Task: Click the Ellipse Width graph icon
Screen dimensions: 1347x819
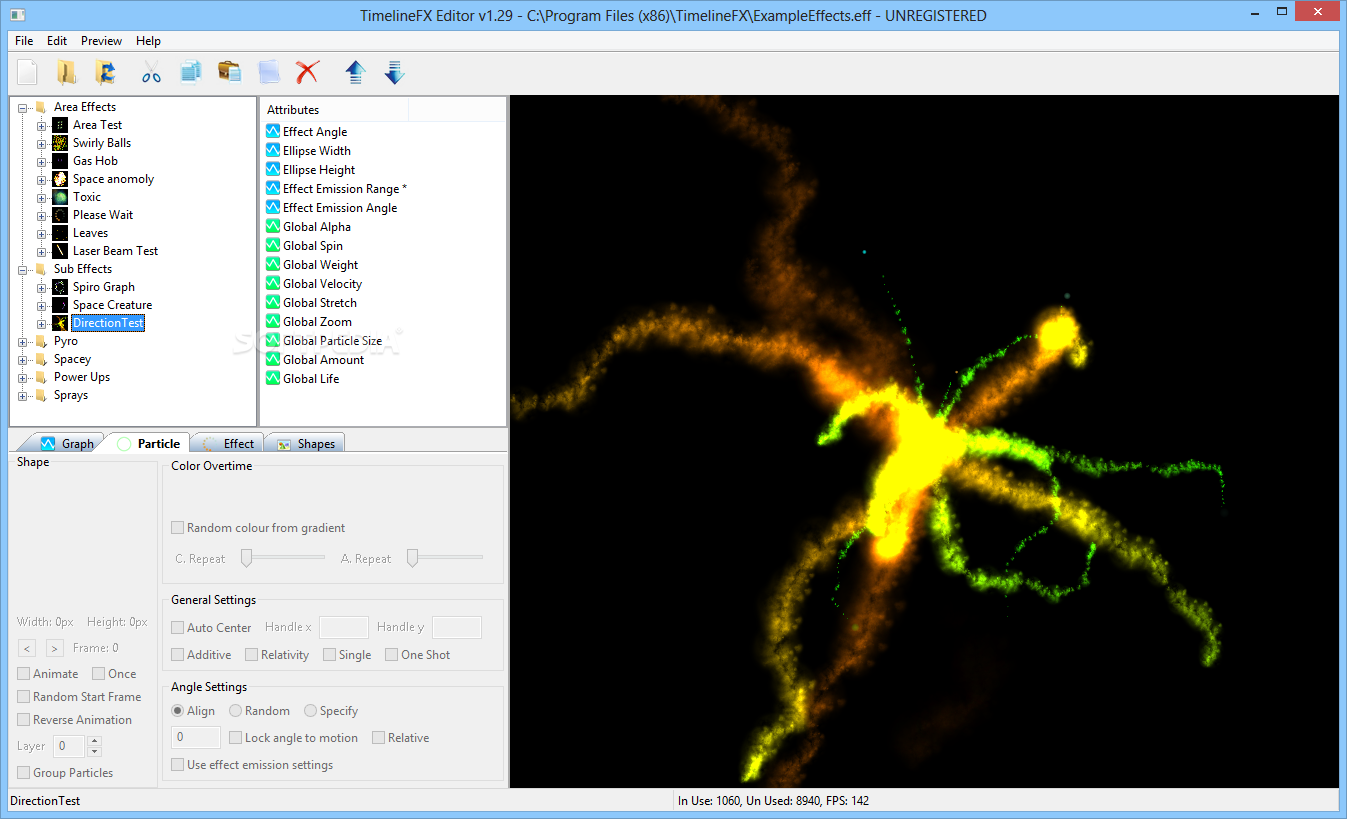Action: pos(273,151)
